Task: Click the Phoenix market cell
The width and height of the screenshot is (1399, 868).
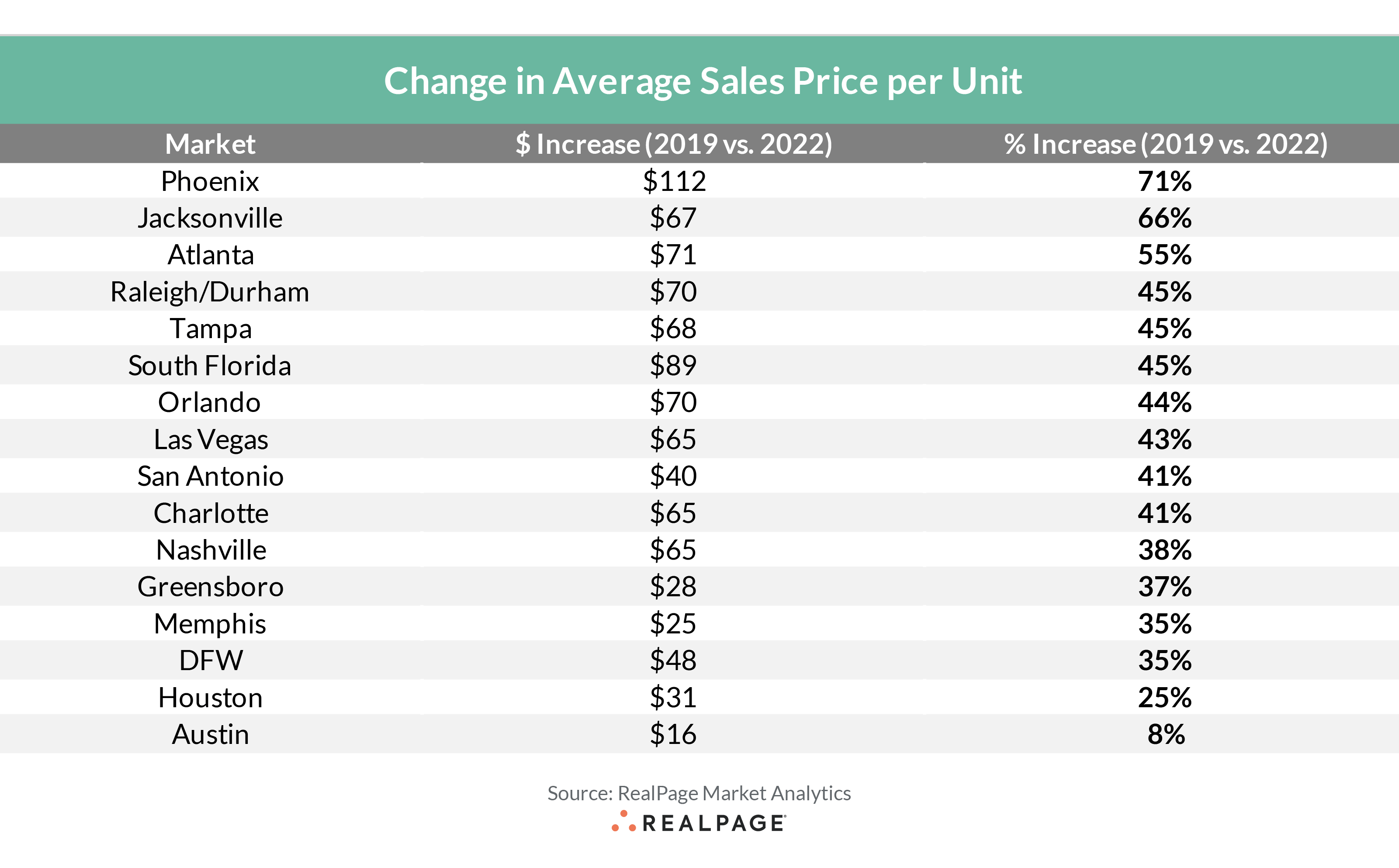Action: click(x=210, y=181)
